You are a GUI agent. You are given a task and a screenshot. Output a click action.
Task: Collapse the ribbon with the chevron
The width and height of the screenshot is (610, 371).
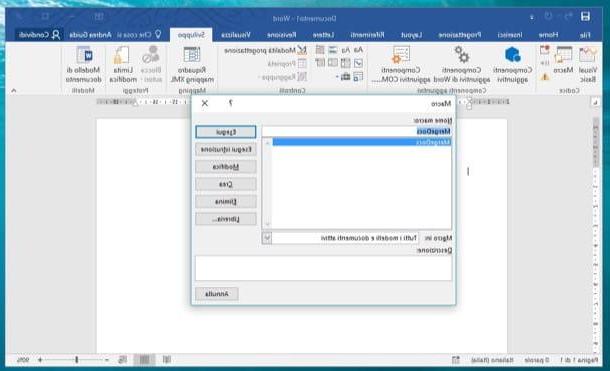(14, 90)
